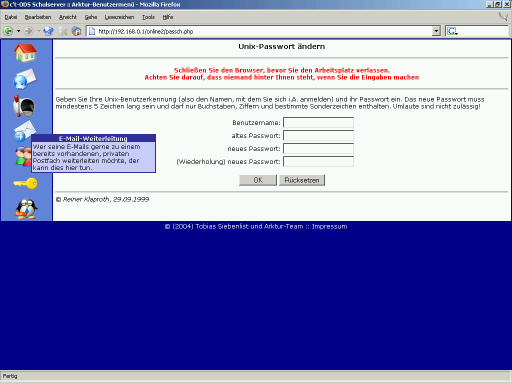Click the Rücksetzen button
This screenshot has height=384, width=512.
click(x=302, y=180)
